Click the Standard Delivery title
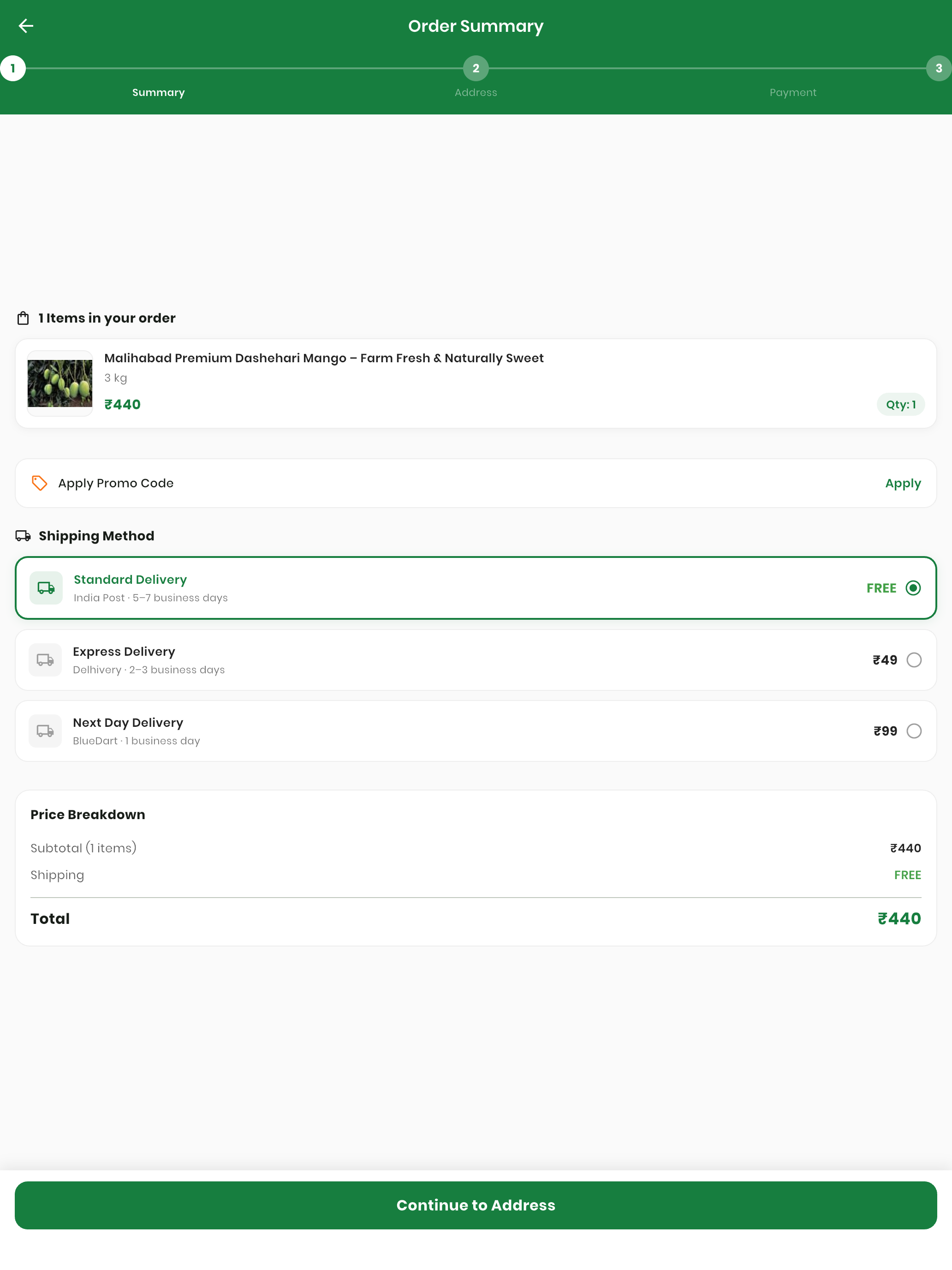This screenshot has width=952, height=1270. [130, 579]
